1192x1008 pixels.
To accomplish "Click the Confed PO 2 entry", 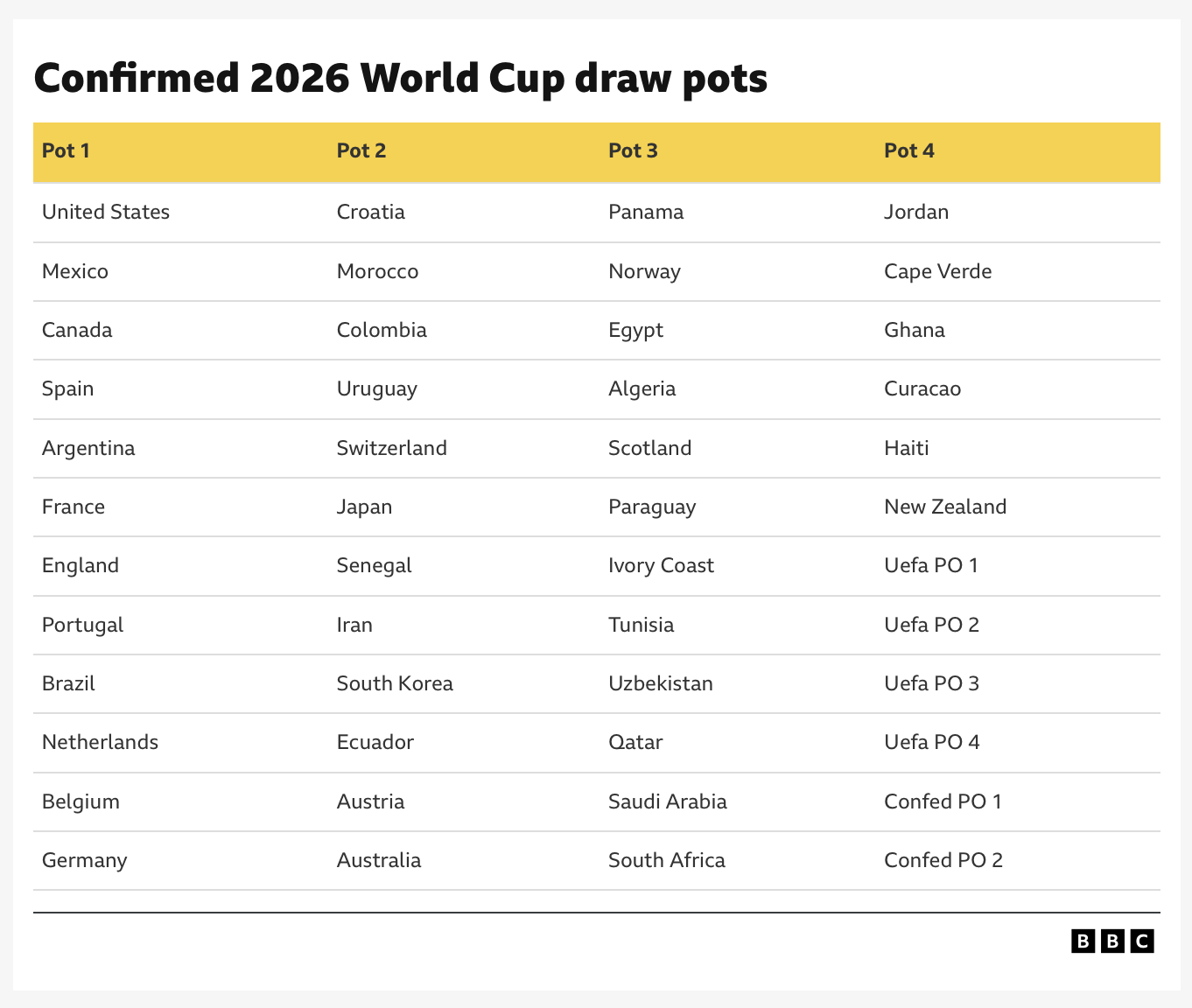I will 943,860.
